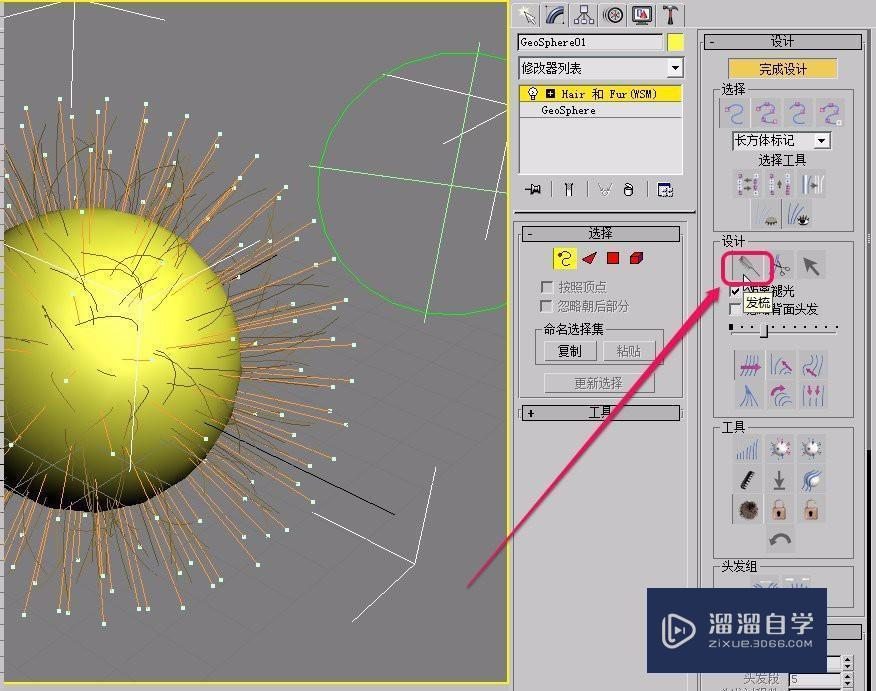Click the yellow object color swatch

pos(678,41)
